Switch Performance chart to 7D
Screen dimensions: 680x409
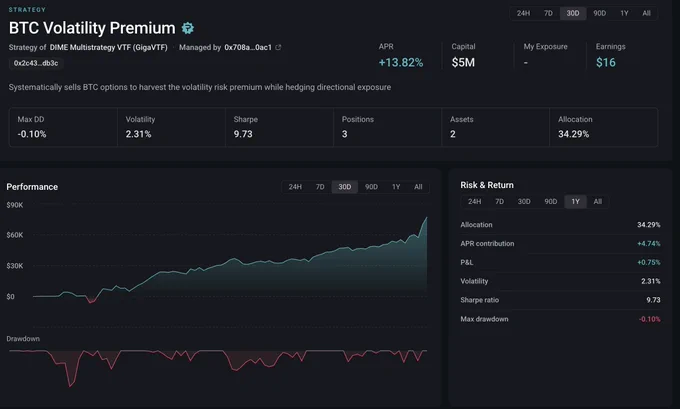320,187
